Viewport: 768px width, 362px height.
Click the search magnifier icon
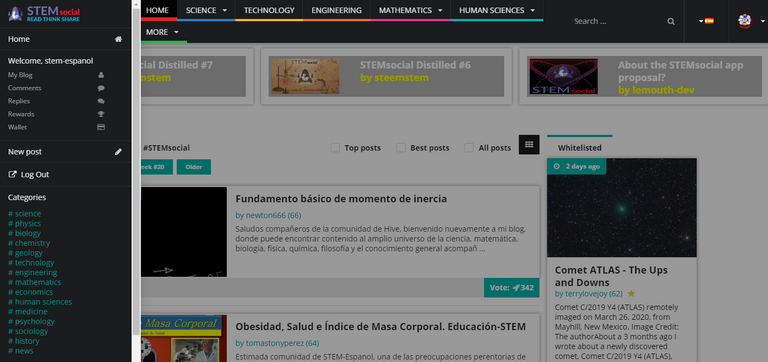pyautogui.click(x=671, y=22)
